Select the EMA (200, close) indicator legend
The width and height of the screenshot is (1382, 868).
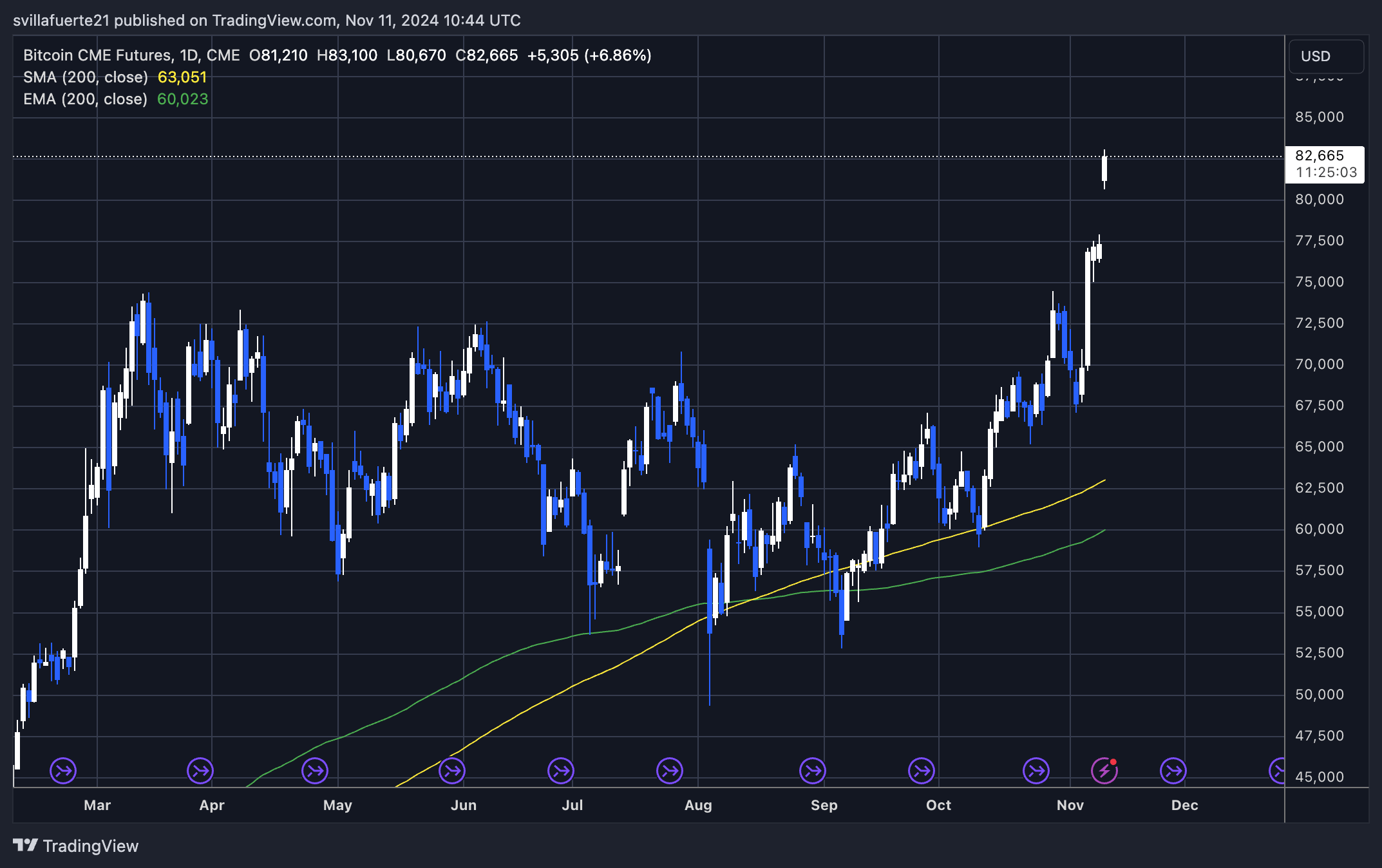tap(86, 99)
